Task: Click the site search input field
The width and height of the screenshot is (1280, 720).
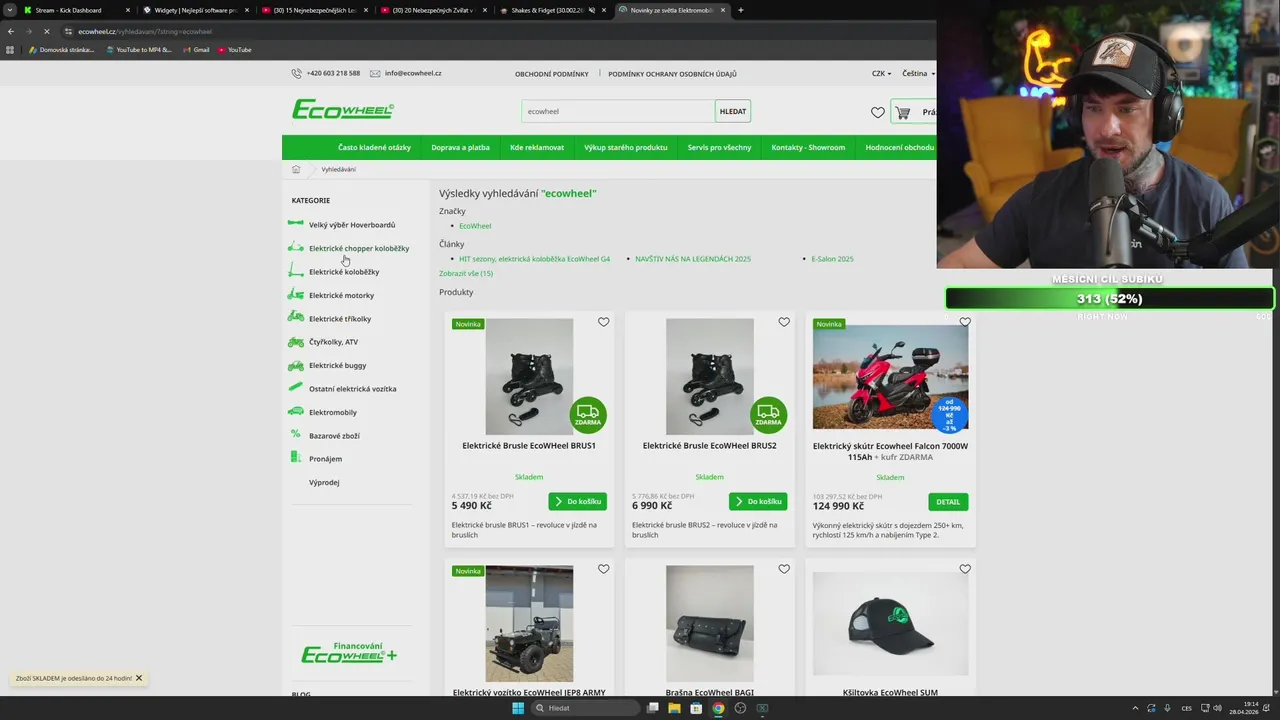Action: point(618,111)
